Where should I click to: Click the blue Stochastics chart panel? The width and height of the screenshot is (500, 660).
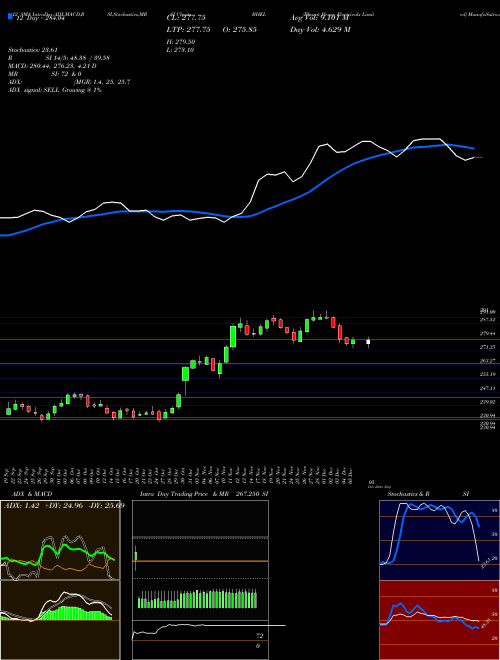[439, 540]
